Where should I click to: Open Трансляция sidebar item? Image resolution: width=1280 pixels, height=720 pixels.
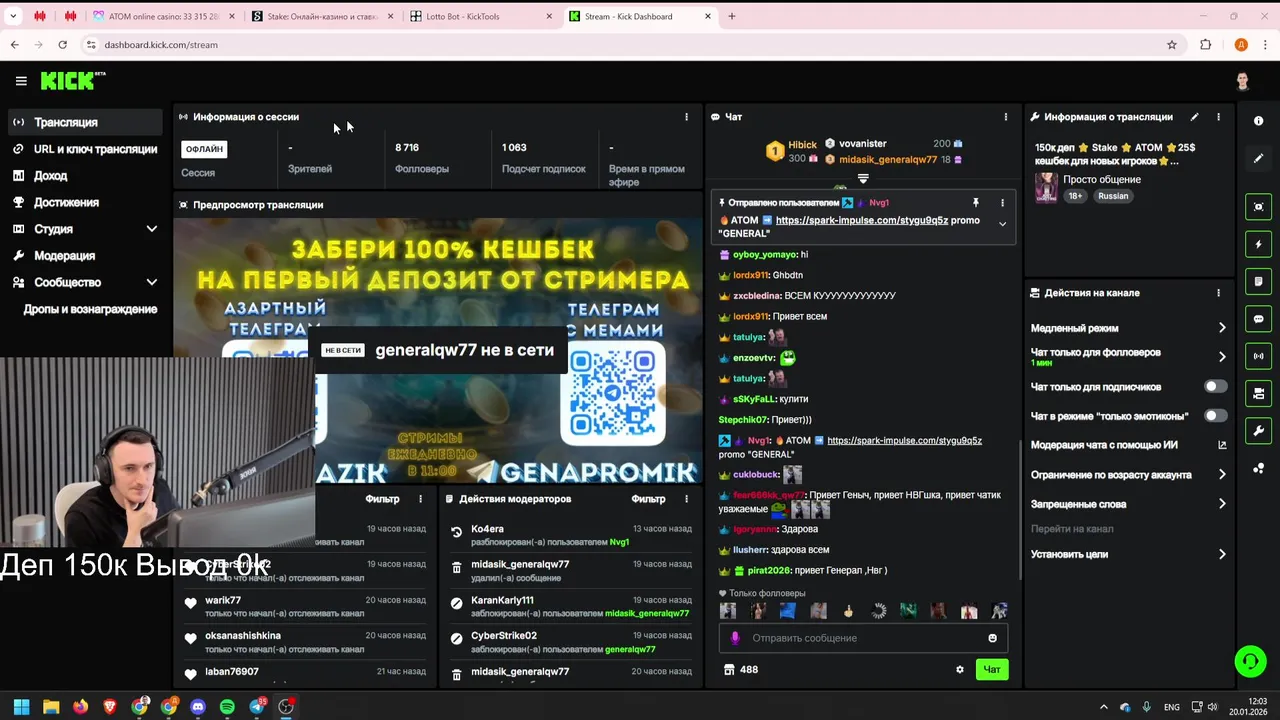point(85,122)
